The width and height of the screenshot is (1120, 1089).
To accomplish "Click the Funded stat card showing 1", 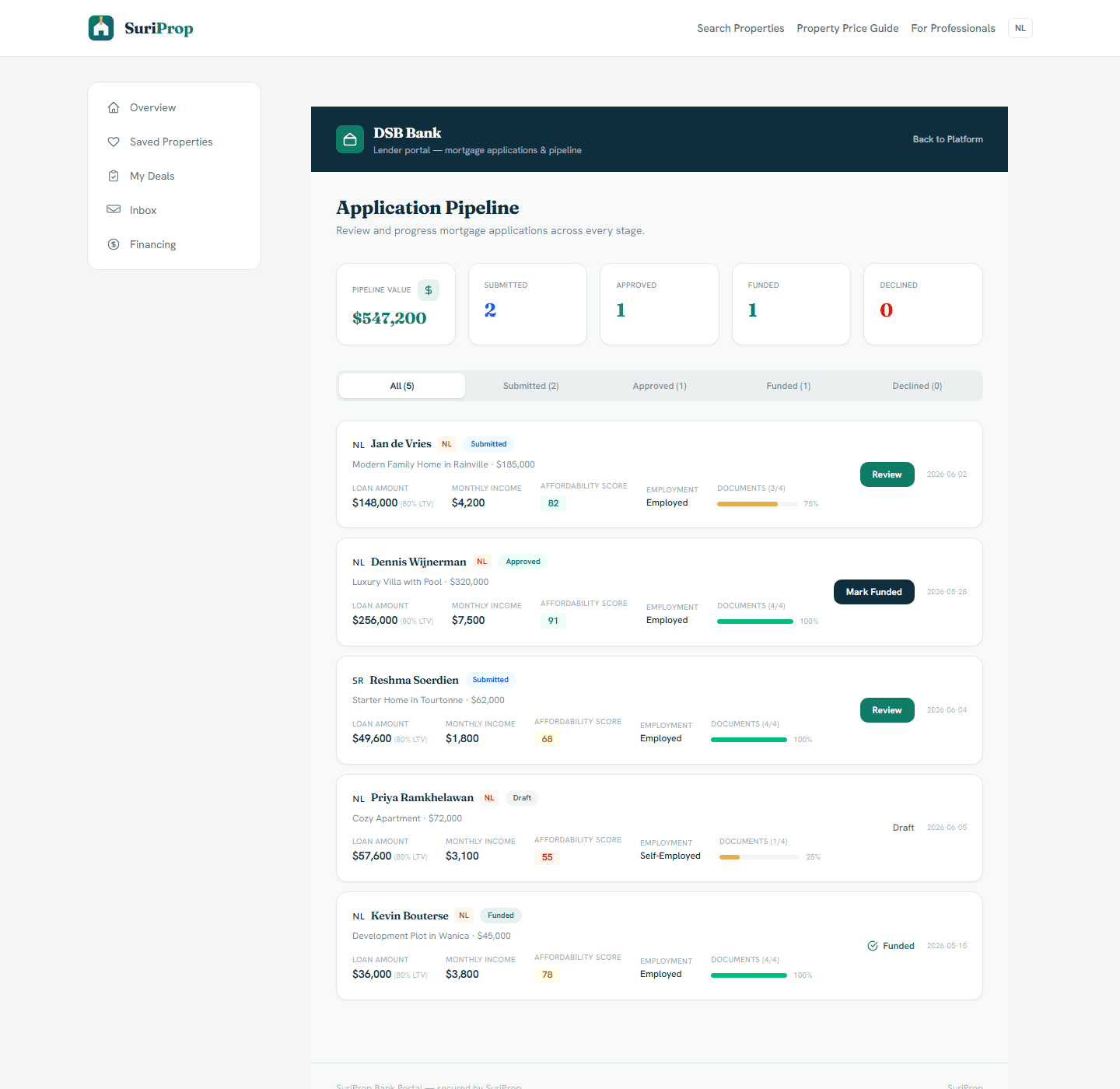I will (791, 304).
